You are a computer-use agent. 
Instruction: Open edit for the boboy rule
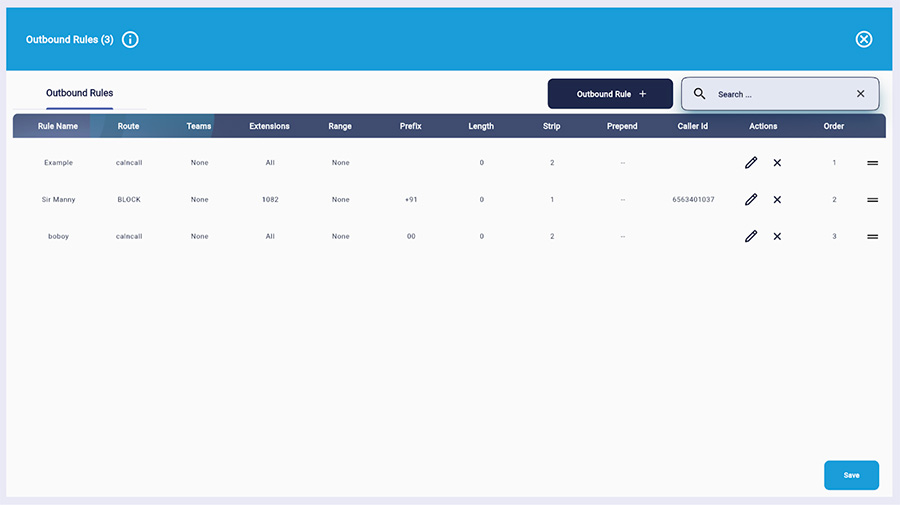click(x=751, y=237)
